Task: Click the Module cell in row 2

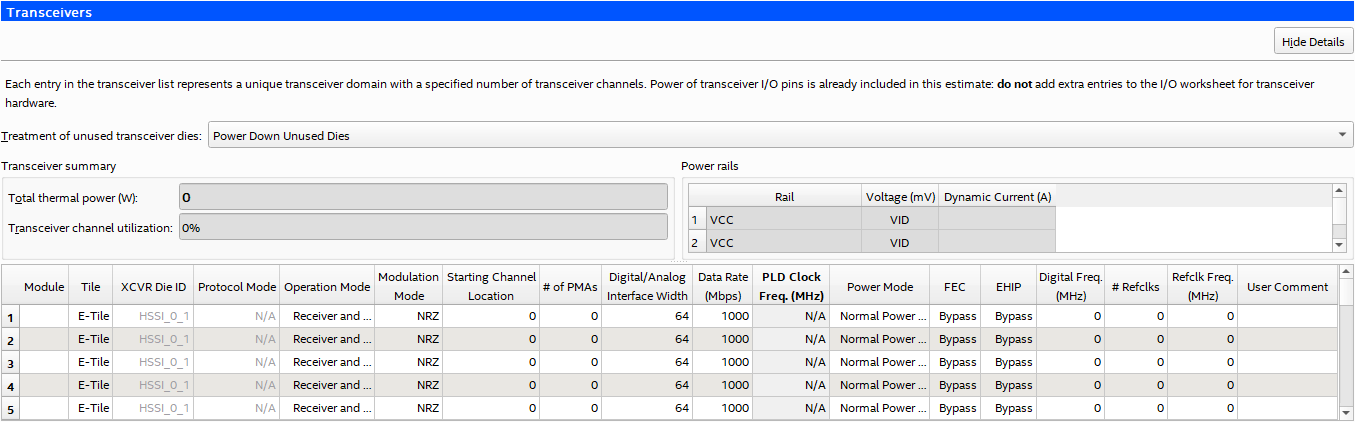Action: [44, 339]
